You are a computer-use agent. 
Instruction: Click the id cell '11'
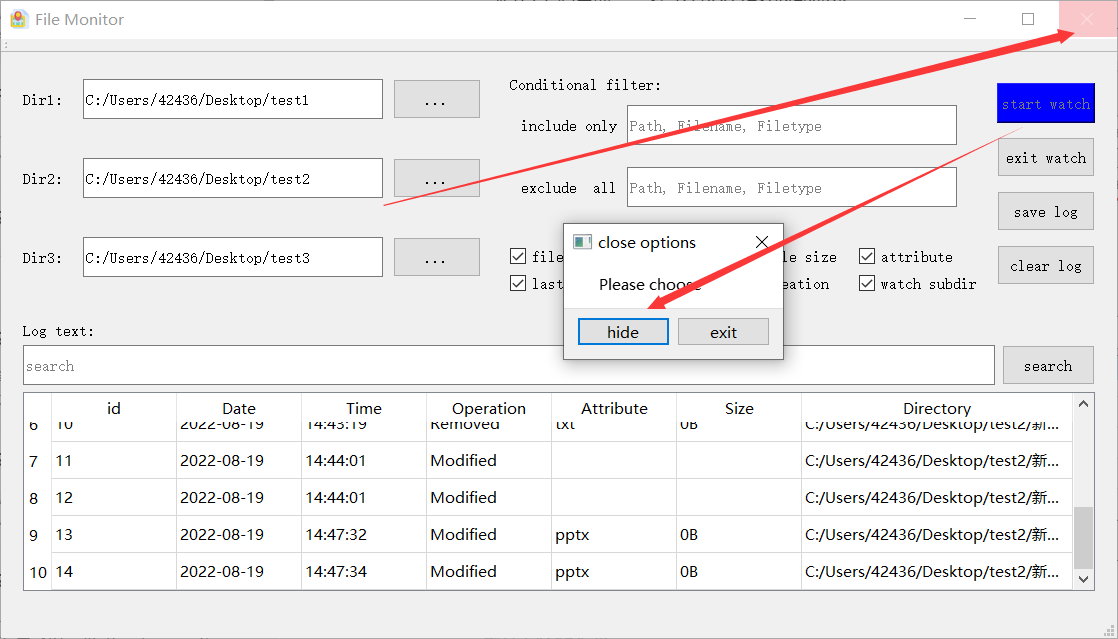114,461
